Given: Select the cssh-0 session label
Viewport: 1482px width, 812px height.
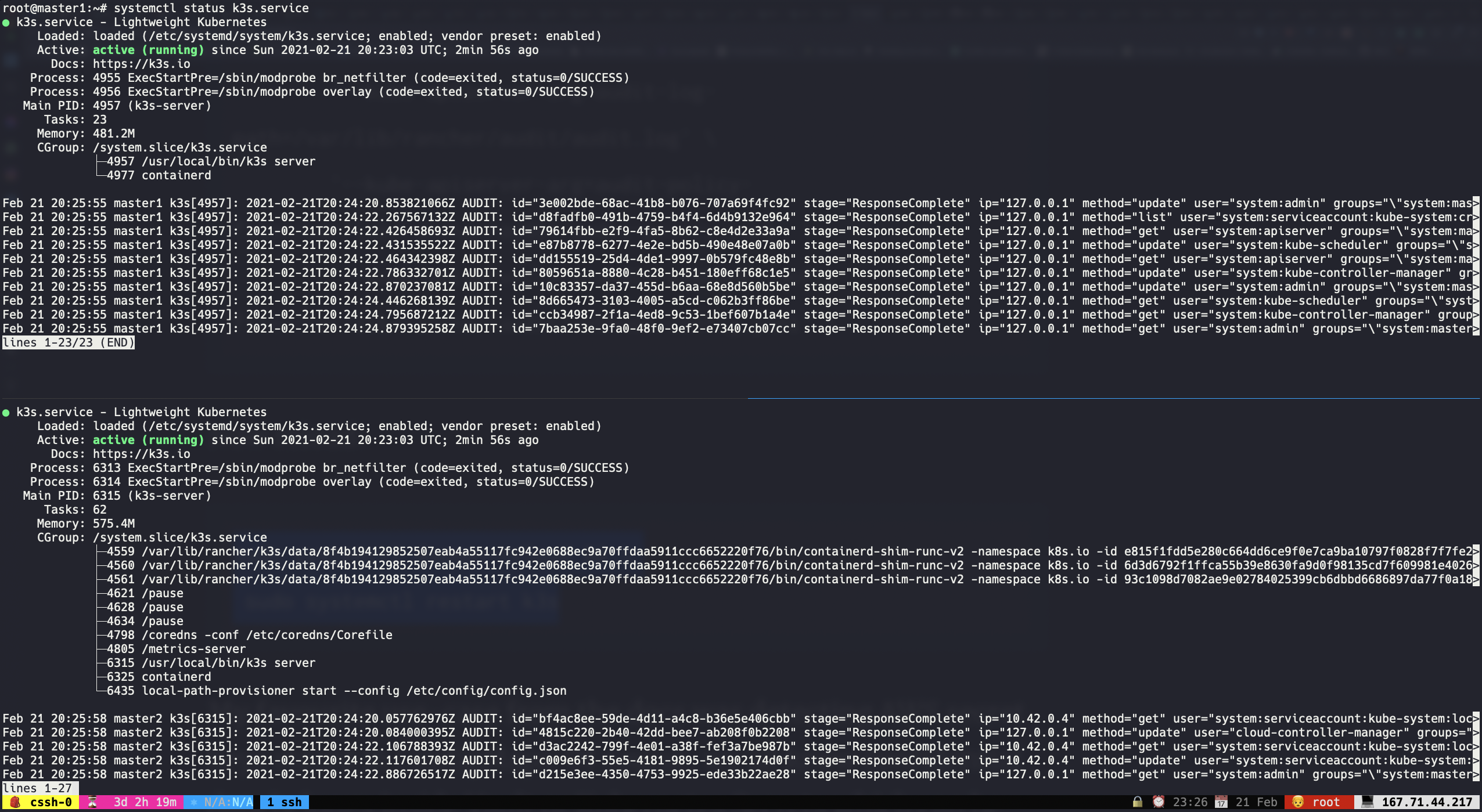Looking at the screenshot, I should point(51,802).
